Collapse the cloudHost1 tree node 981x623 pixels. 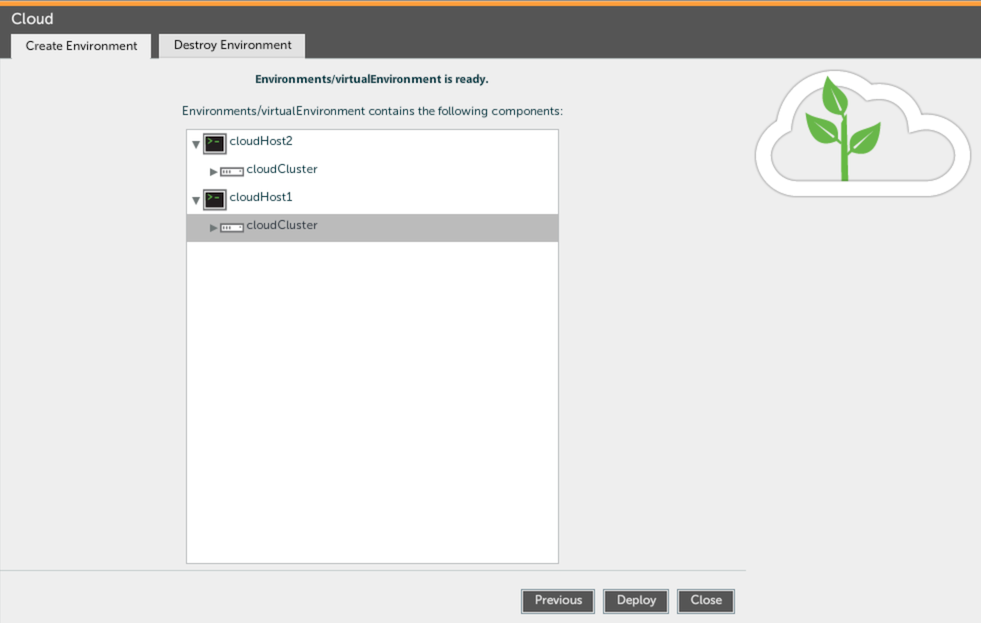pyautogui.click(x=196, y=200)
